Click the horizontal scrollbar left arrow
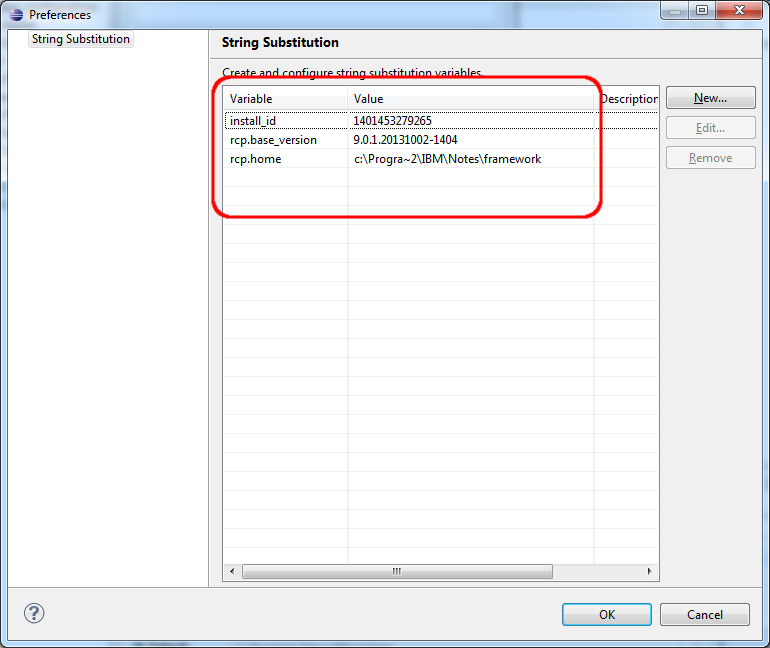This screenshot has width=770, height=648. coord(232,571)
